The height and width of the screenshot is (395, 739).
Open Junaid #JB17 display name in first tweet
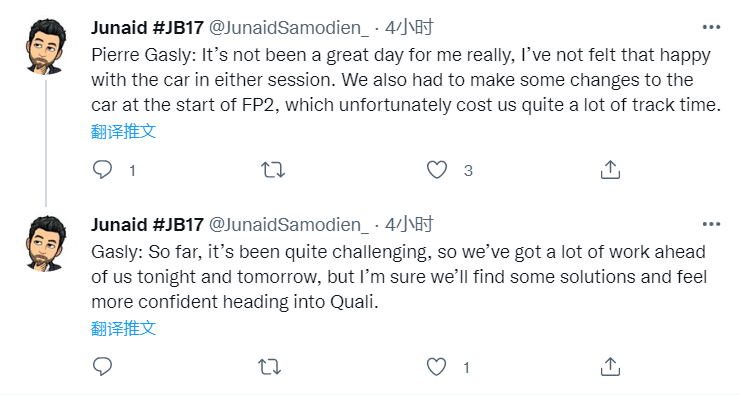(x=147, y=28)
